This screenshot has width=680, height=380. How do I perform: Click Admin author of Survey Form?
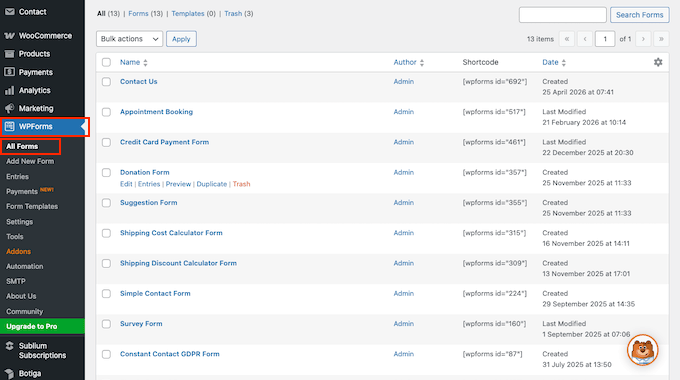(x=404, y=324)
